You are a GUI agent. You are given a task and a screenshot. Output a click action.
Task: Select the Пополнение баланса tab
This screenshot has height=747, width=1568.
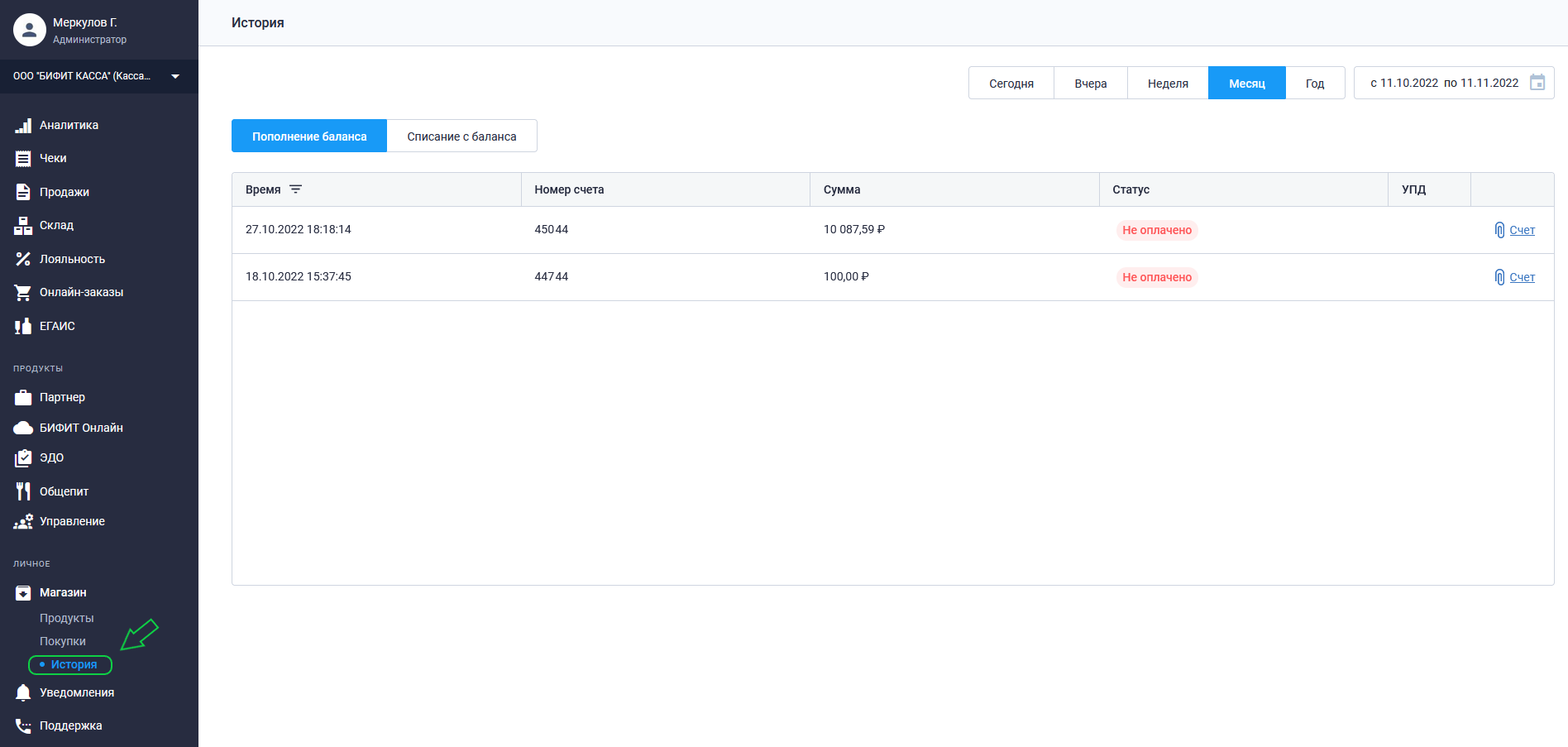pyautogui.click(x=309, y=136)
